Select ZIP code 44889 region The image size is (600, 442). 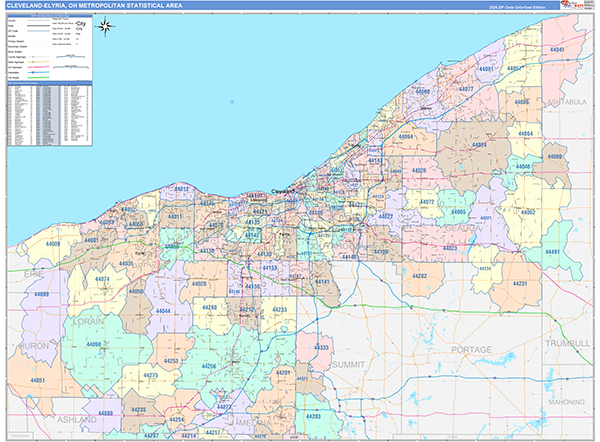(x=41, y=294)
